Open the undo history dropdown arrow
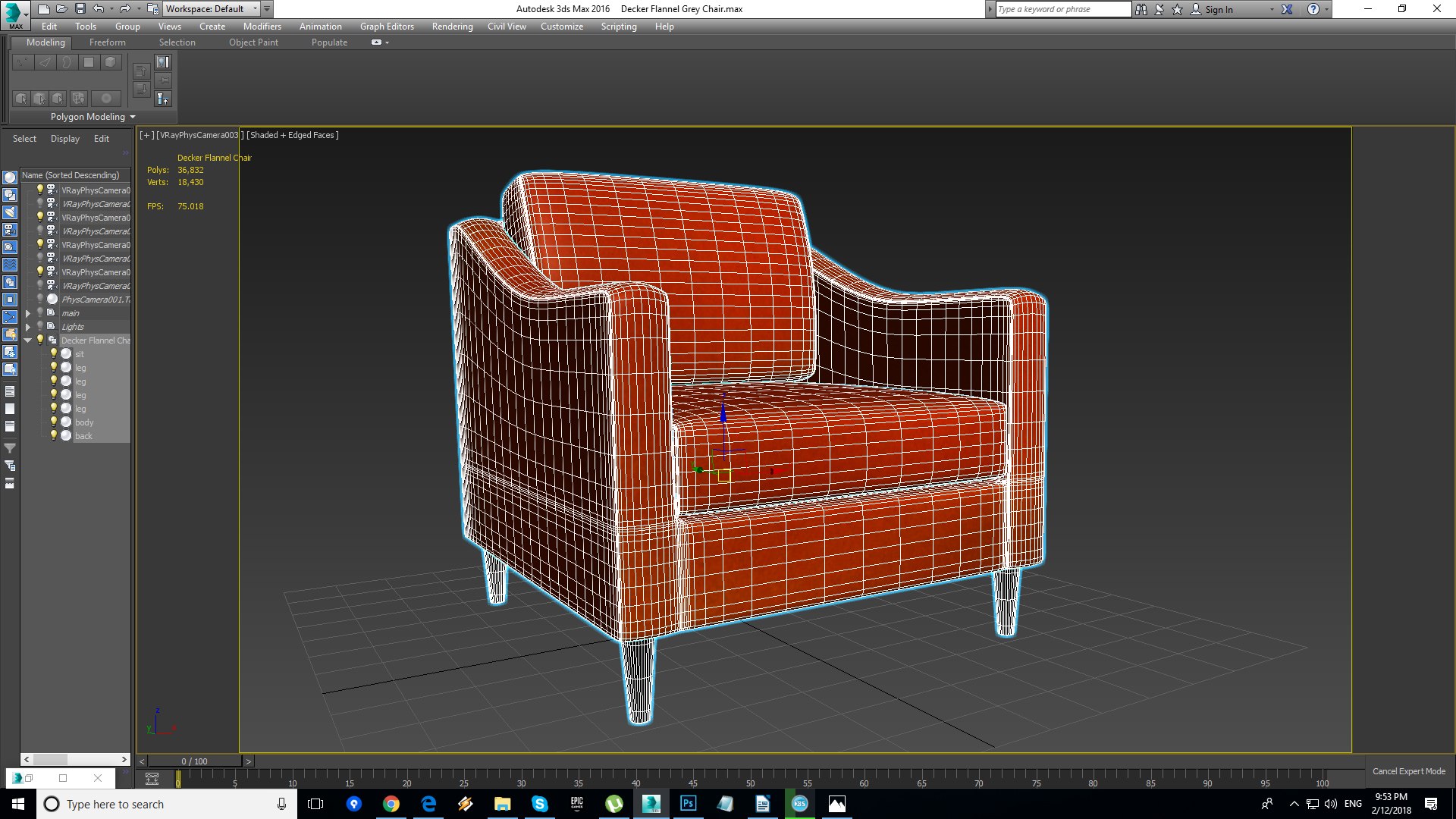Viewport: 1456px width, 819px height. click(111, 9)
